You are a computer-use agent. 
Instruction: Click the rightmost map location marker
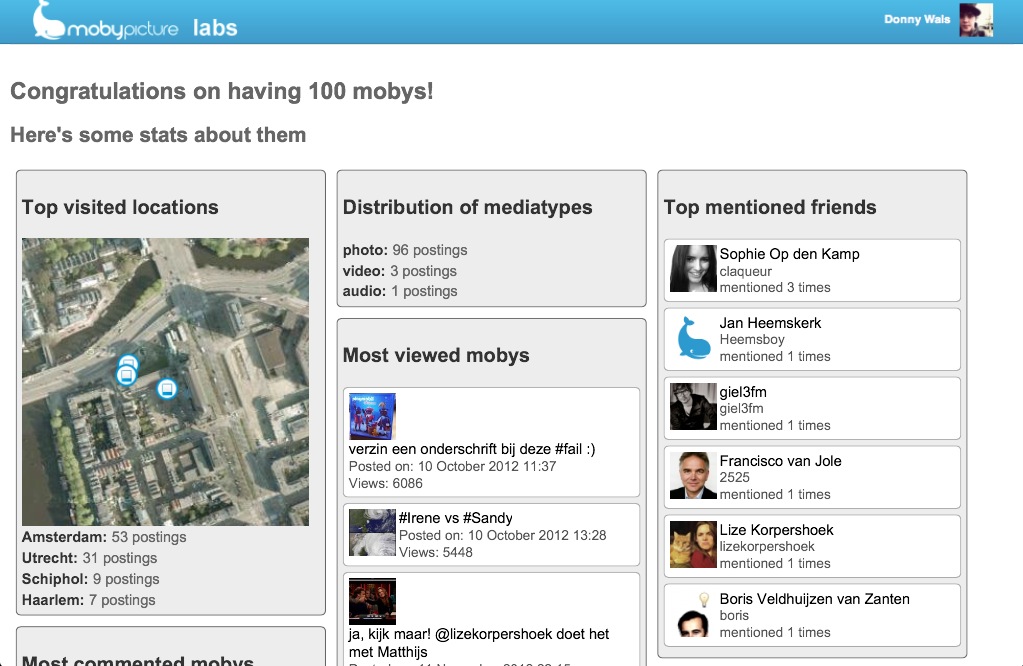point(167,388)
